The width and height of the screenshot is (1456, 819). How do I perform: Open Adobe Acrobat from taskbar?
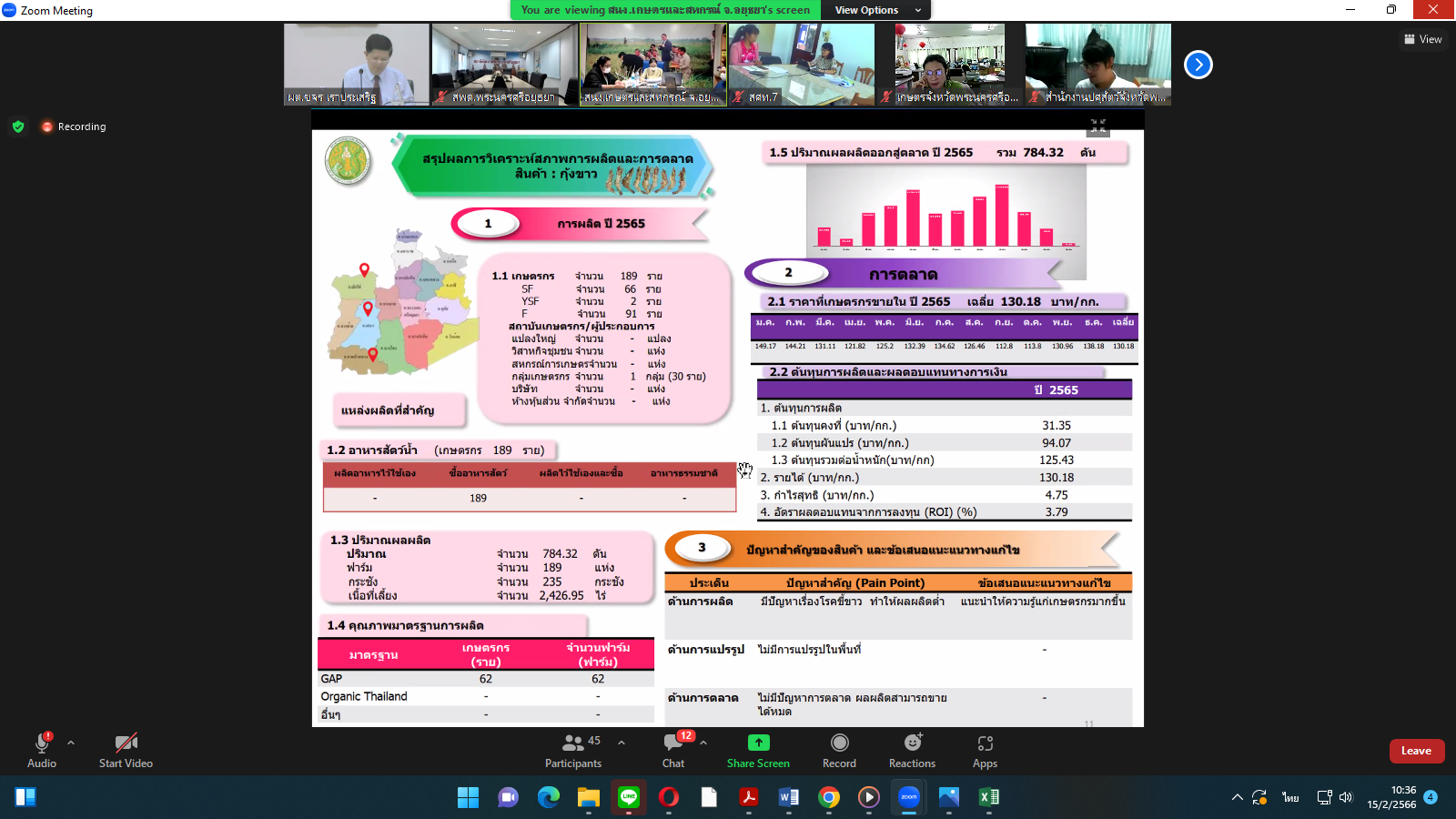(x=748, y=797)
